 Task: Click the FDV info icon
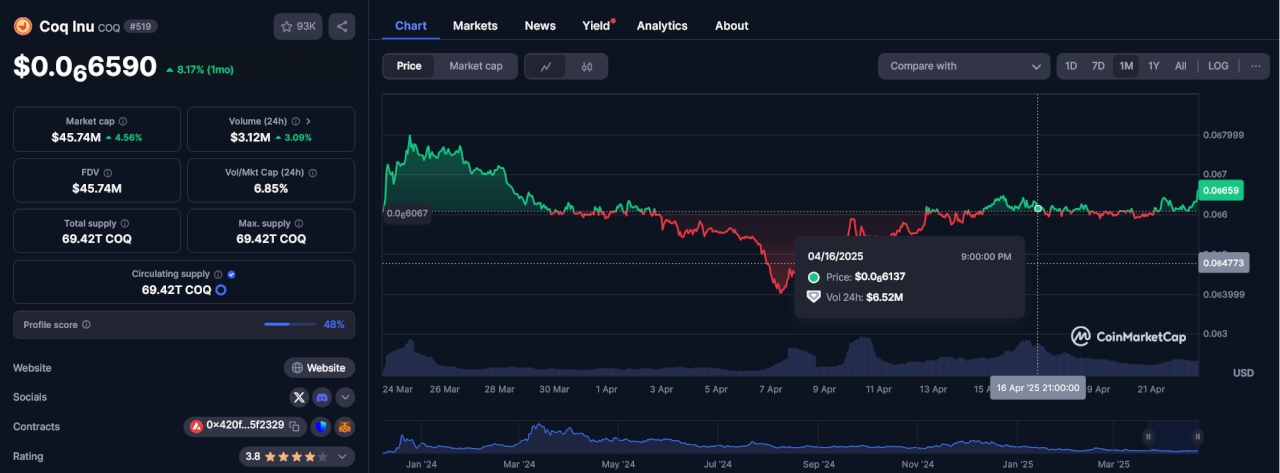108,172
